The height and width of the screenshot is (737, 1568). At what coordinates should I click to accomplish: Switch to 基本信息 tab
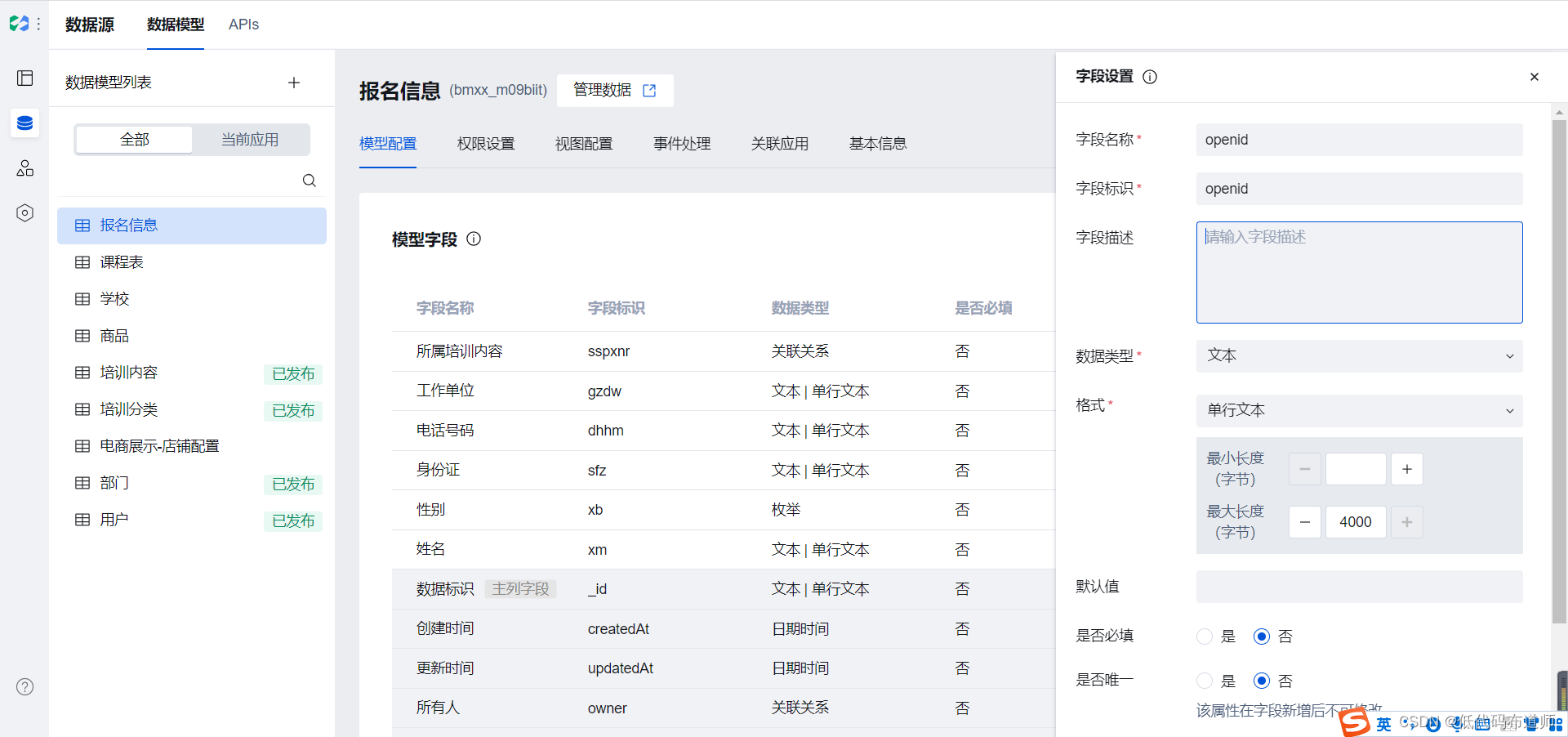[878, 144]
